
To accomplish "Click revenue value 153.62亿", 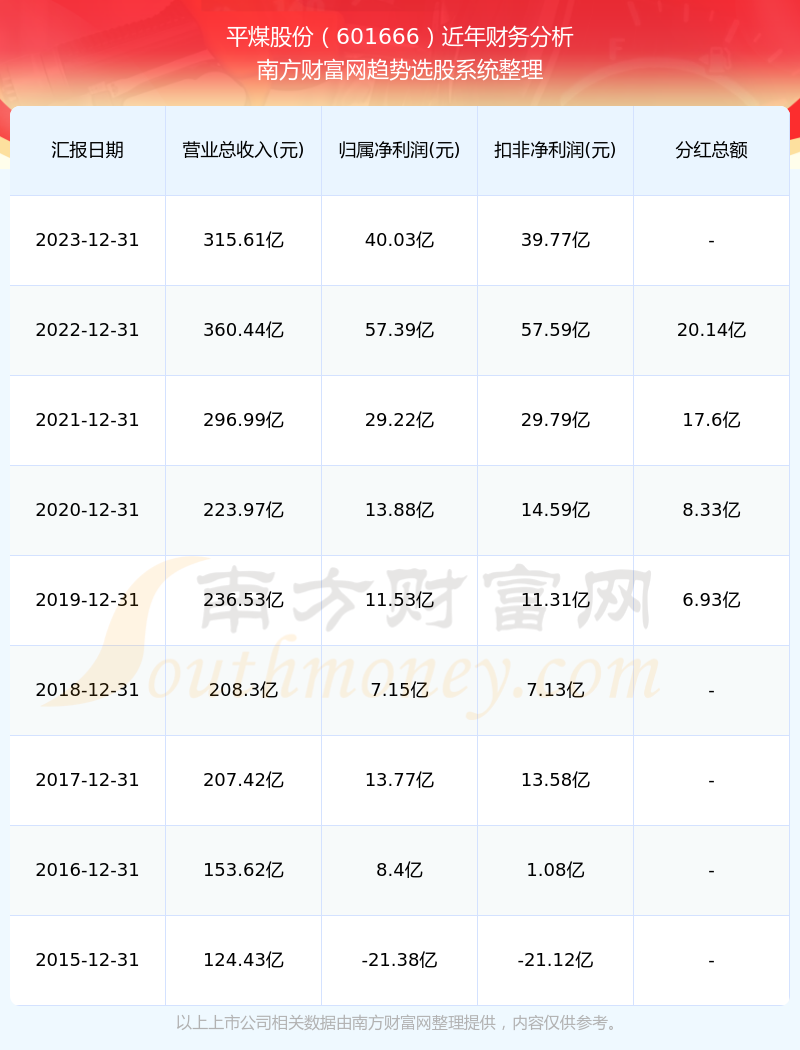I will point(244,870).
